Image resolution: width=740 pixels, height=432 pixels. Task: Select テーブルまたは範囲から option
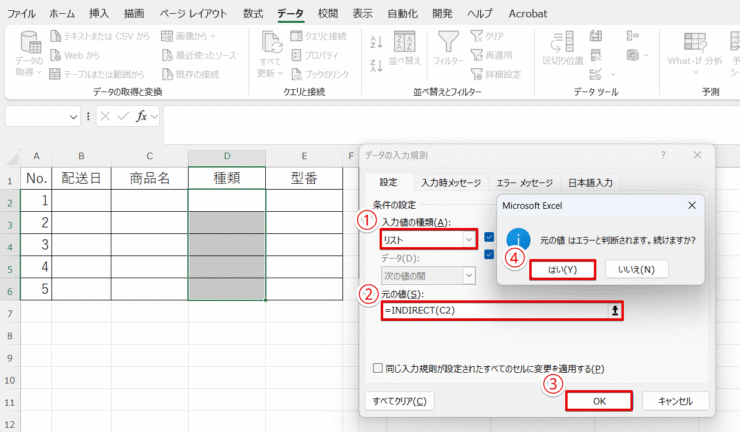pos(97,74)
